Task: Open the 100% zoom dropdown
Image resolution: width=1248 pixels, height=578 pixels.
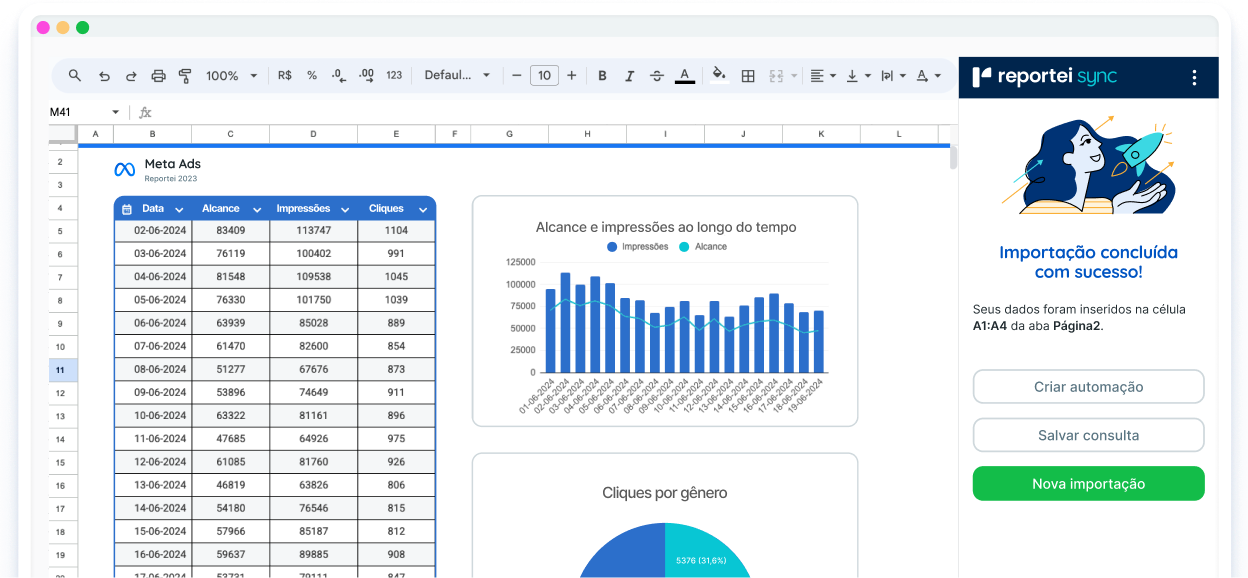Action: [x=231, y=76]
